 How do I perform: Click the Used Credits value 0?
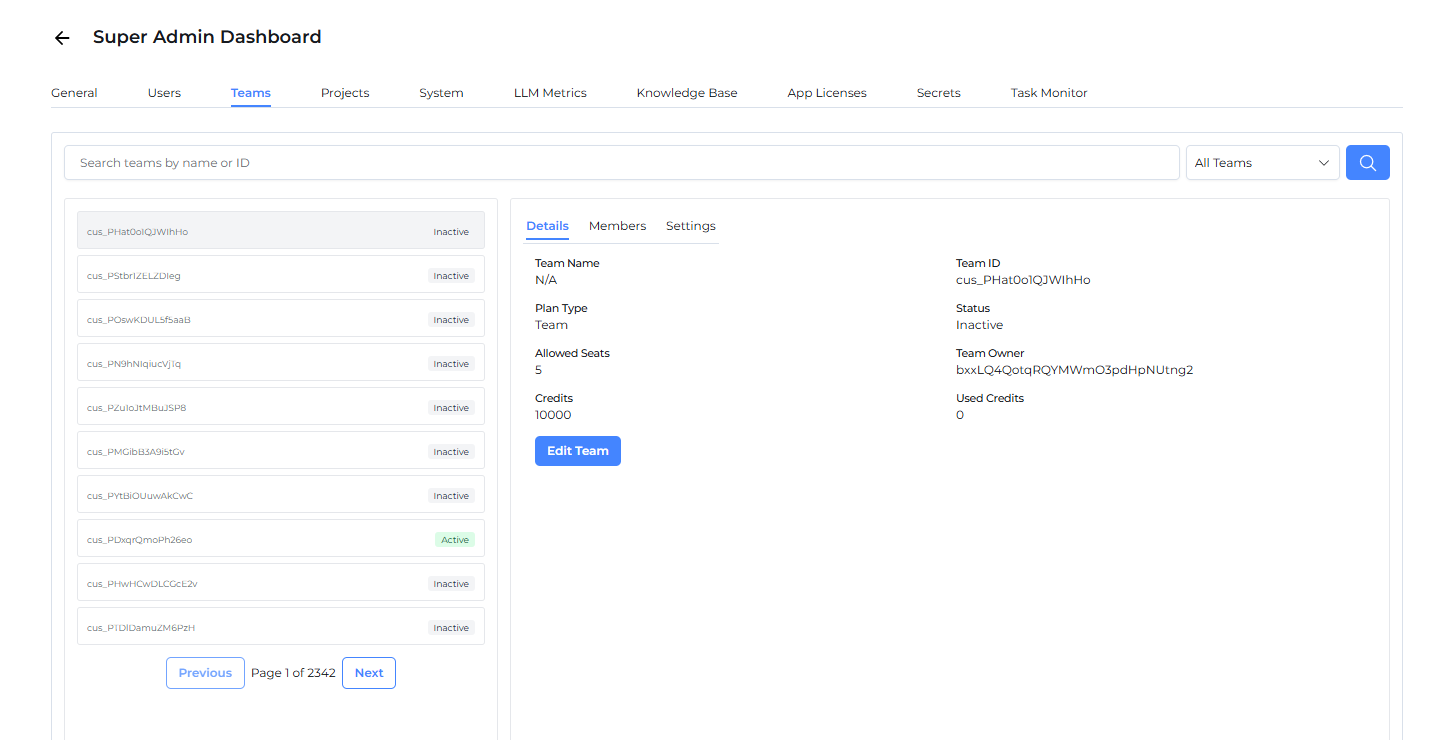click(960, 415)
